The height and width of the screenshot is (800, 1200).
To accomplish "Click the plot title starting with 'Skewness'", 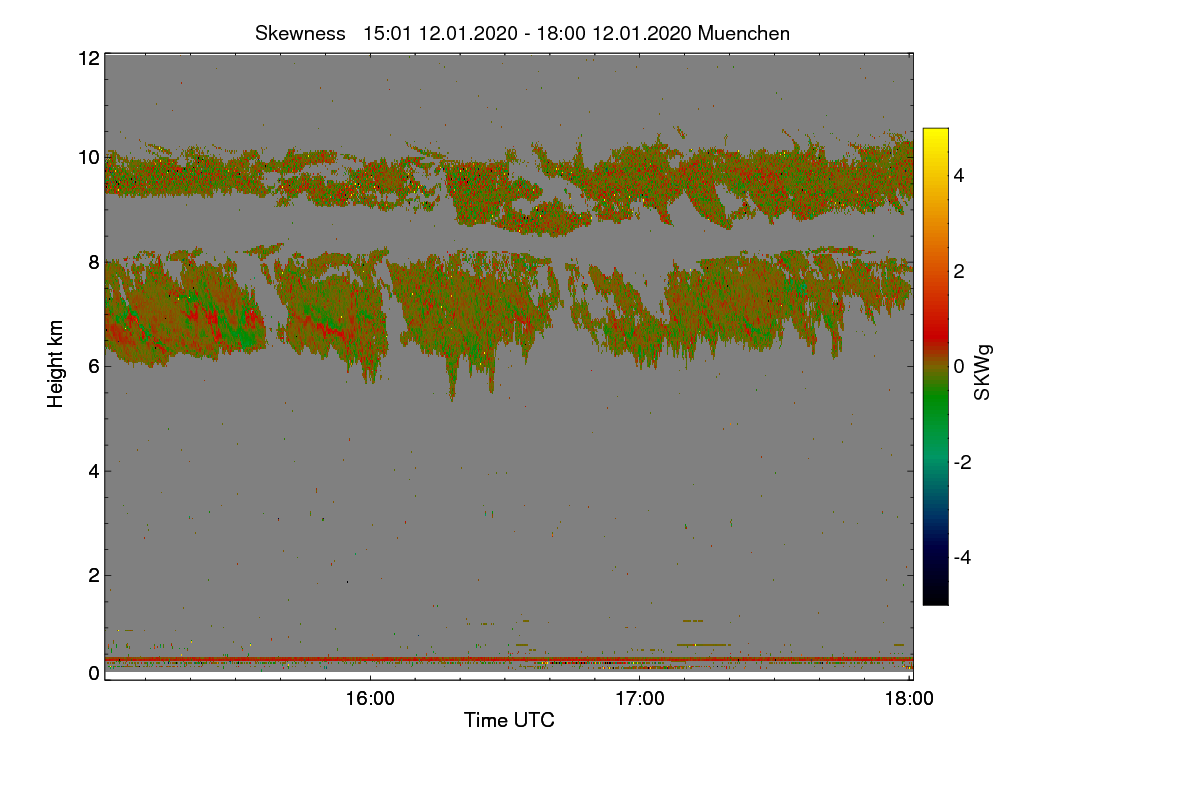I will tap(522, 33).
